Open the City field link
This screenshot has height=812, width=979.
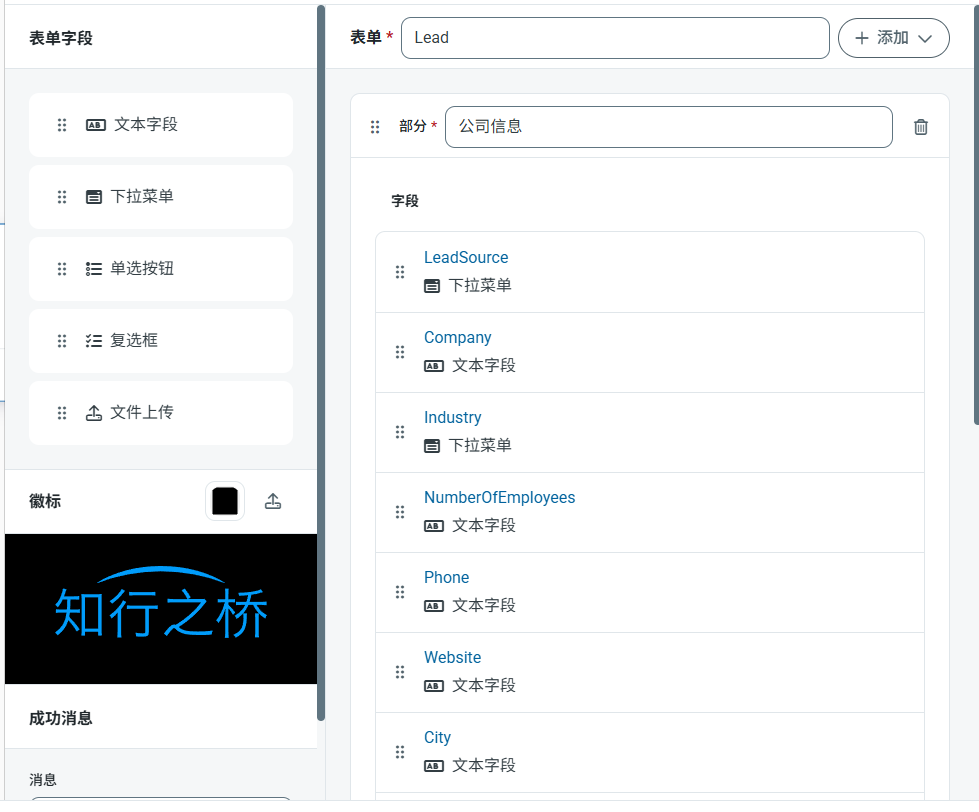pyautogui.click(x=437, y=738)
